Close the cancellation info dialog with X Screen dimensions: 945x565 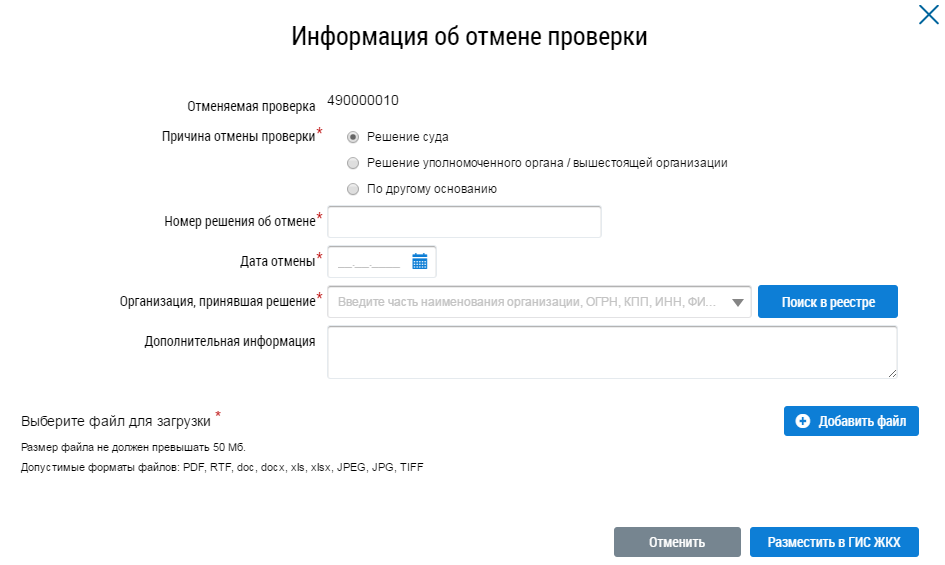tap(927, 15)
